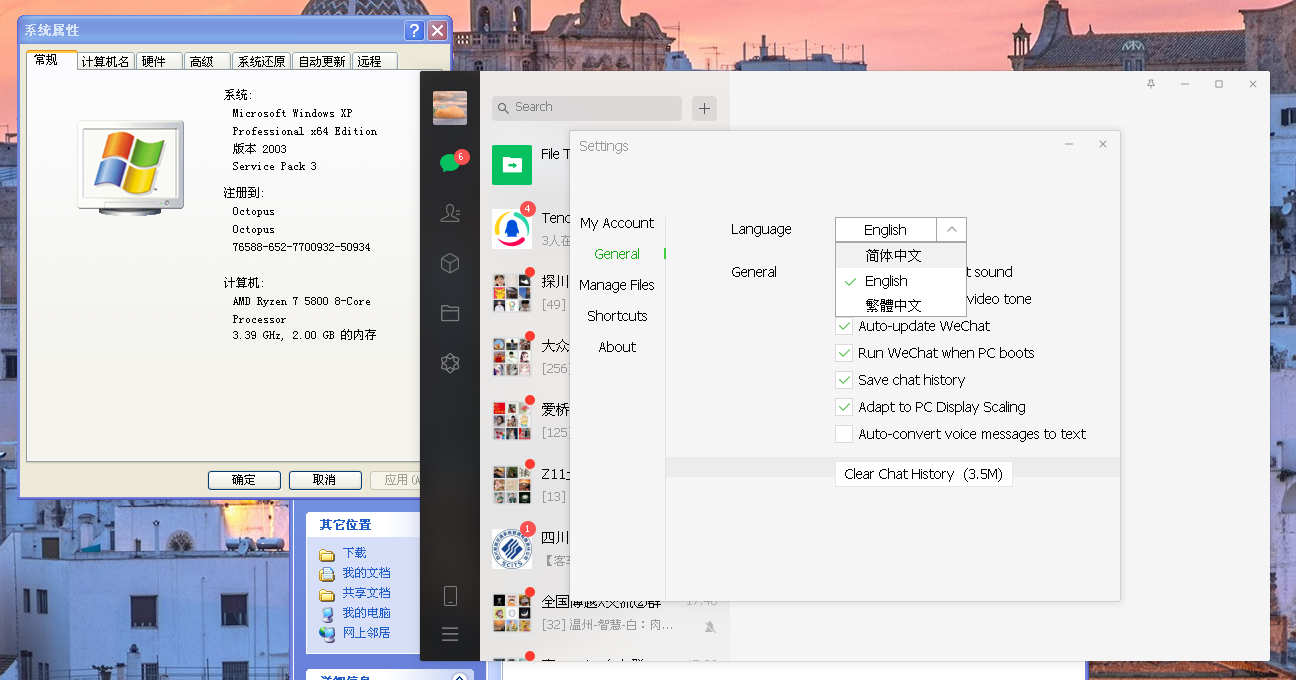The height and width of the screenshot is (680, 1296).
Task: Close the 系统属性 dialog
Action: tap(437, 30)
